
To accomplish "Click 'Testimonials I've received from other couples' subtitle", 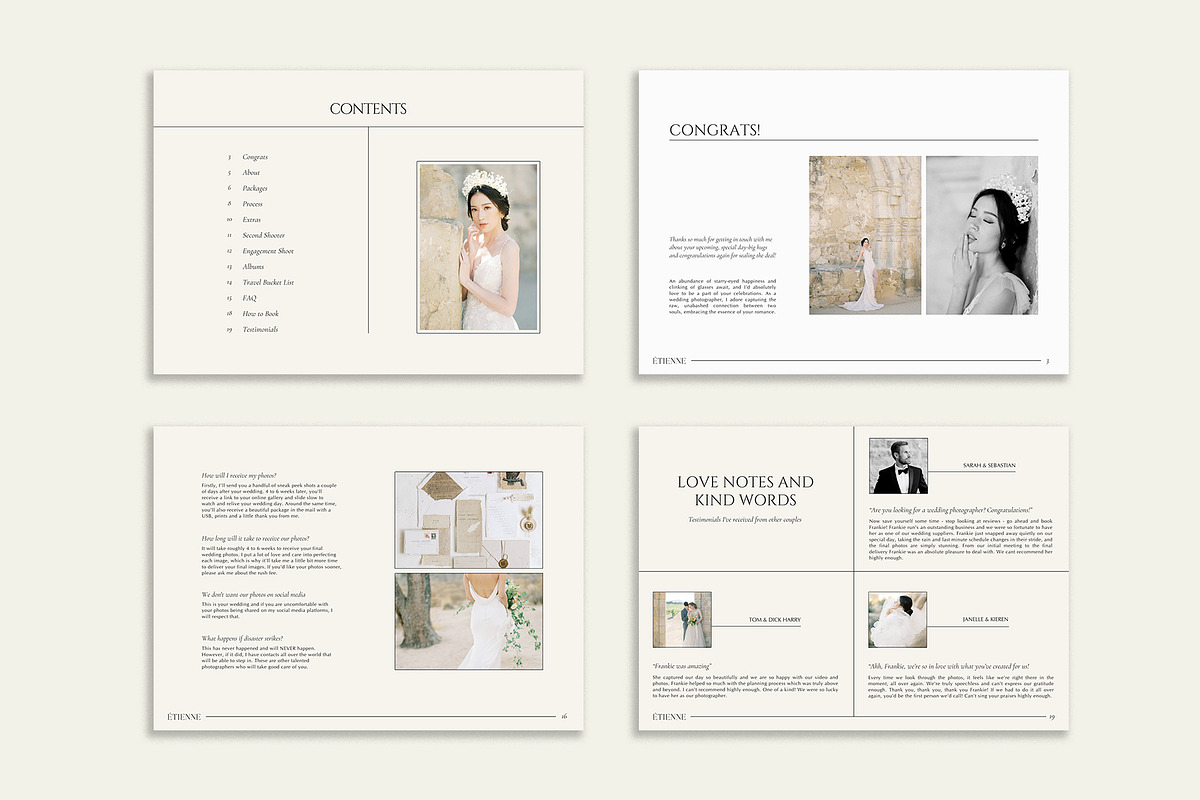I will coord(745,520).
